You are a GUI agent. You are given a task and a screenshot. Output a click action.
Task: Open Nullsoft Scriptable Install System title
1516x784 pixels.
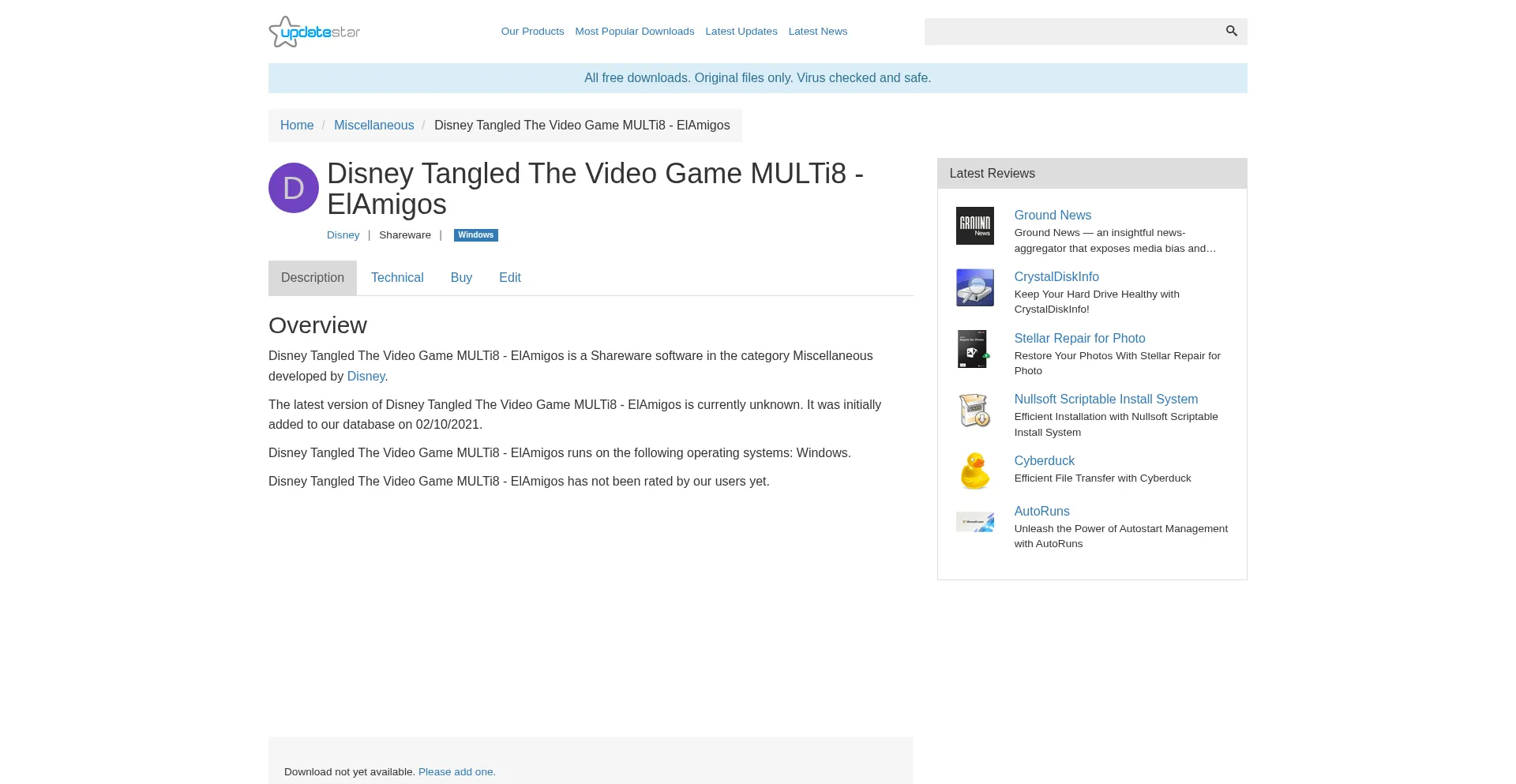click(1106, 400)
